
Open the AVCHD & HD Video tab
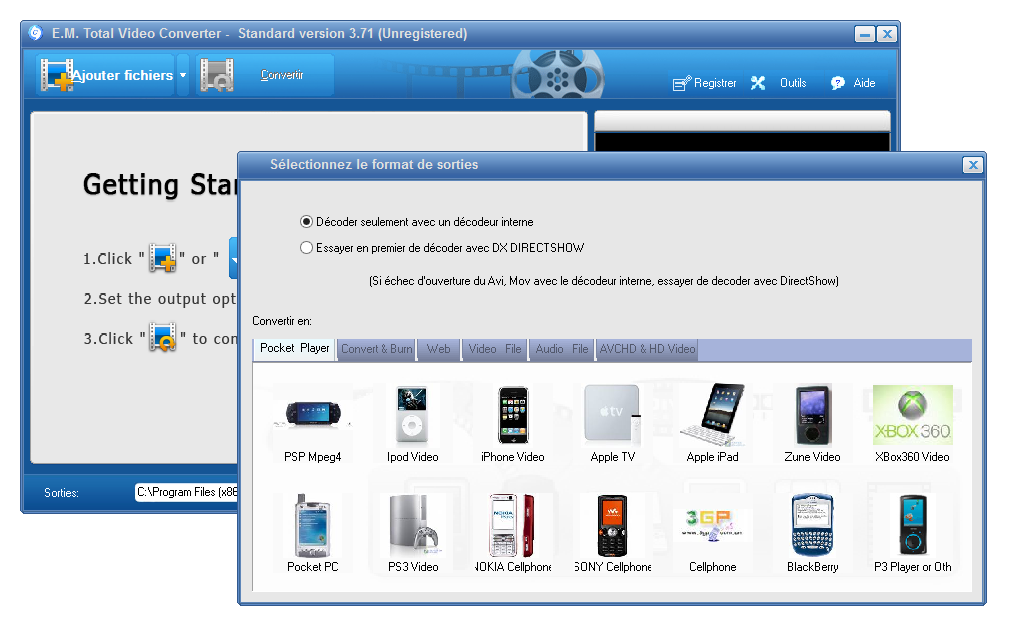(647, 349)
